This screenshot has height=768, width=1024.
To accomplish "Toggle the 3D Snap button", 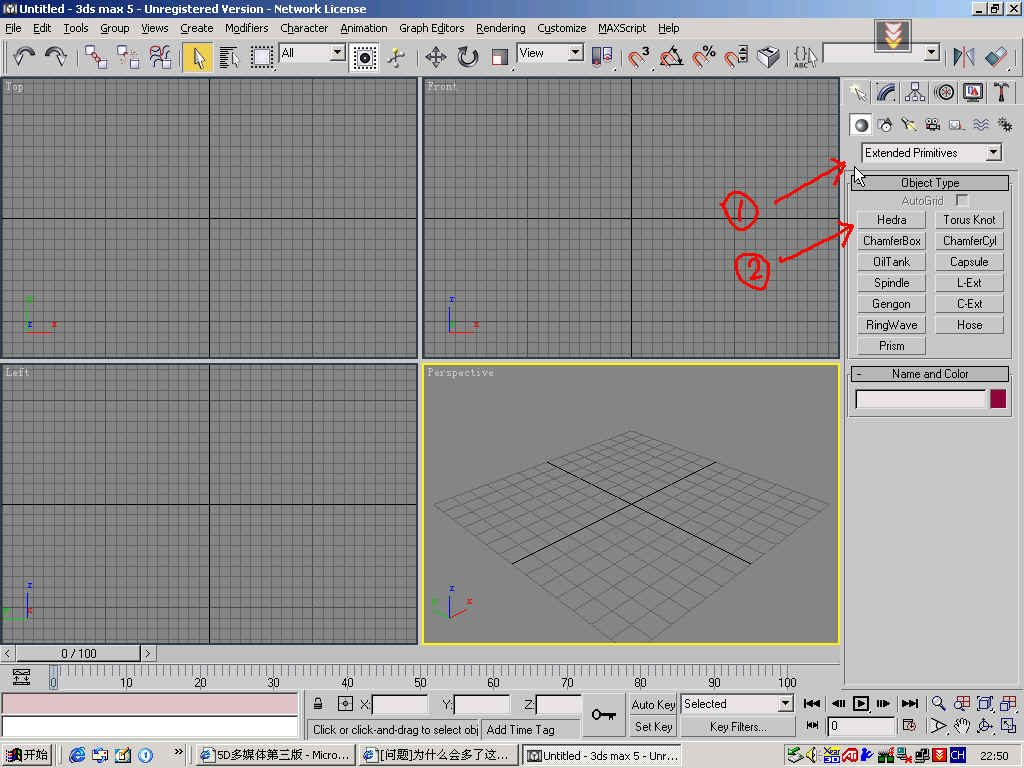I will [x=638, y=57].
